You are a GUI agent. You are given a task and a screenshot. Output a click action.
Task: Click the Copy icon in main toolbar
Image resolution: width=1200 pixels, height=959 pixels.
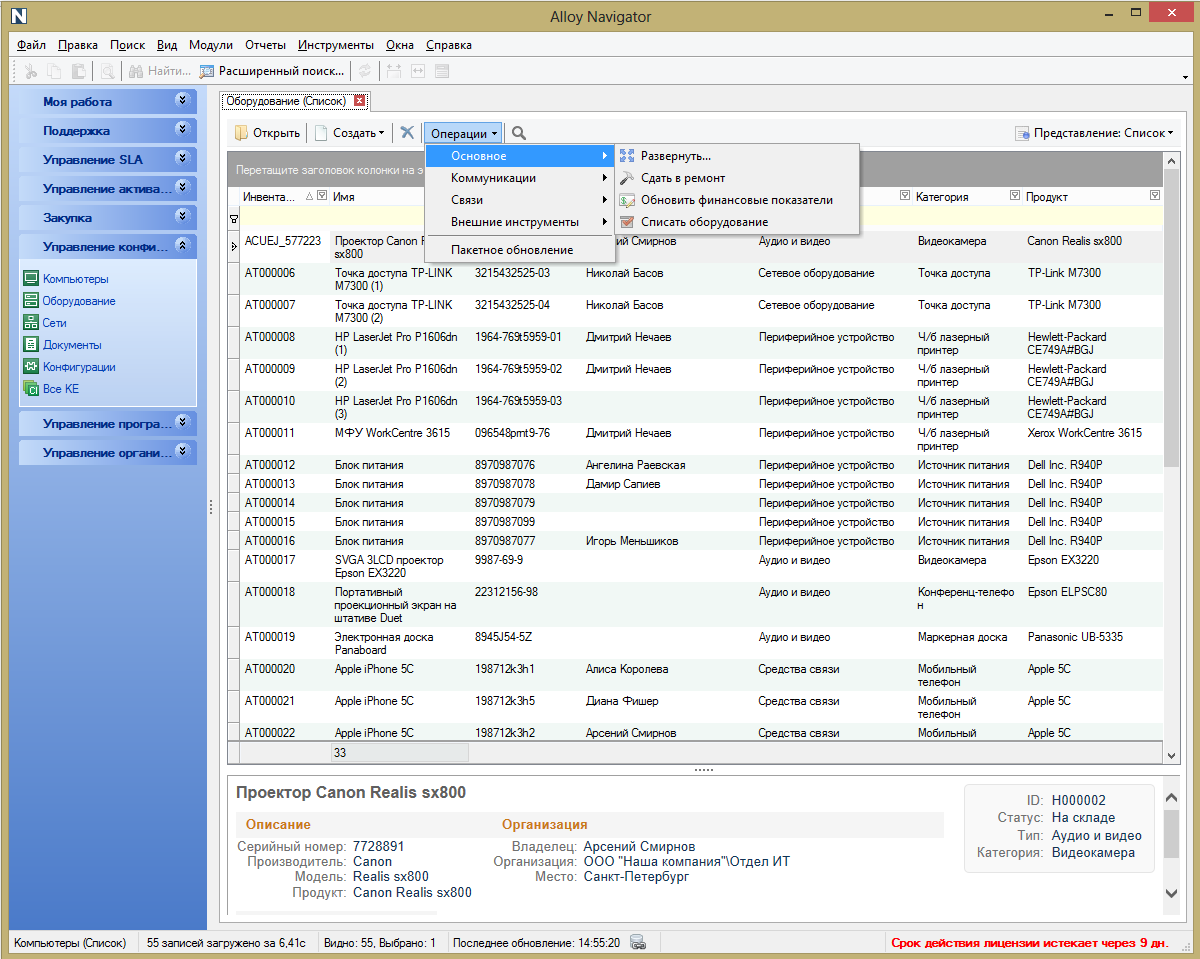[54, 71]
